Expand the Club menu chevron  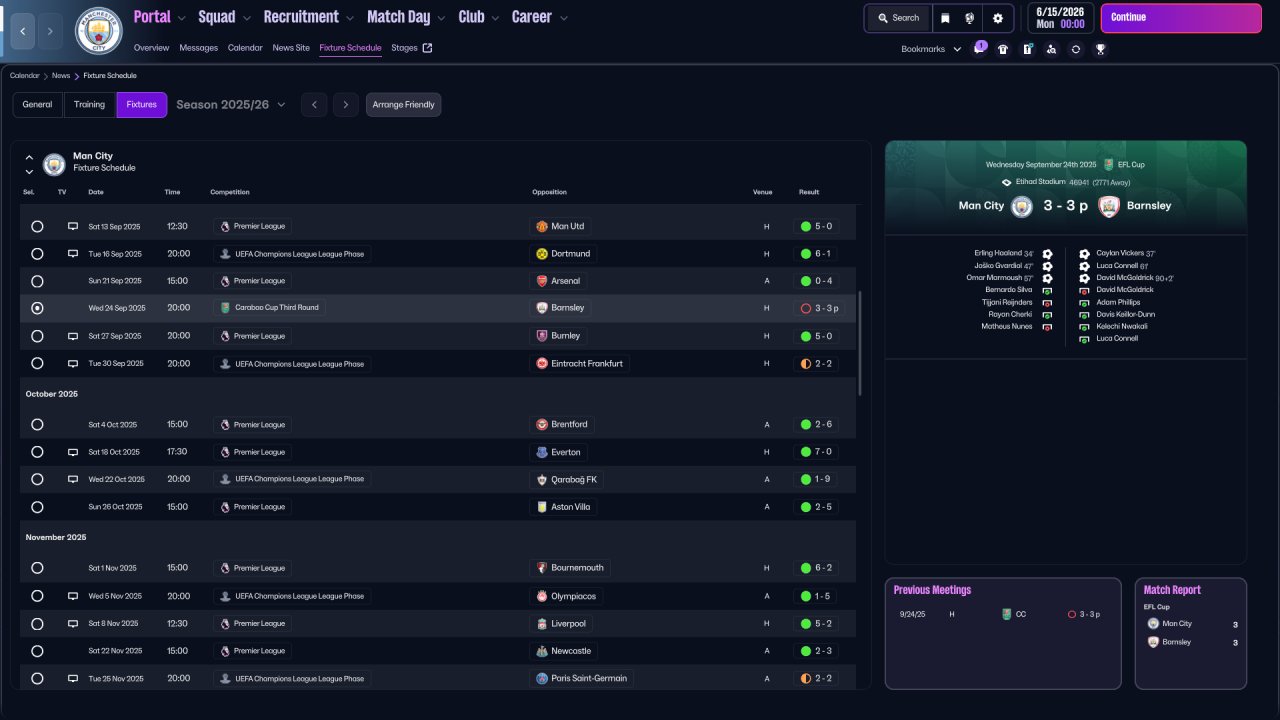coord(495,18)
